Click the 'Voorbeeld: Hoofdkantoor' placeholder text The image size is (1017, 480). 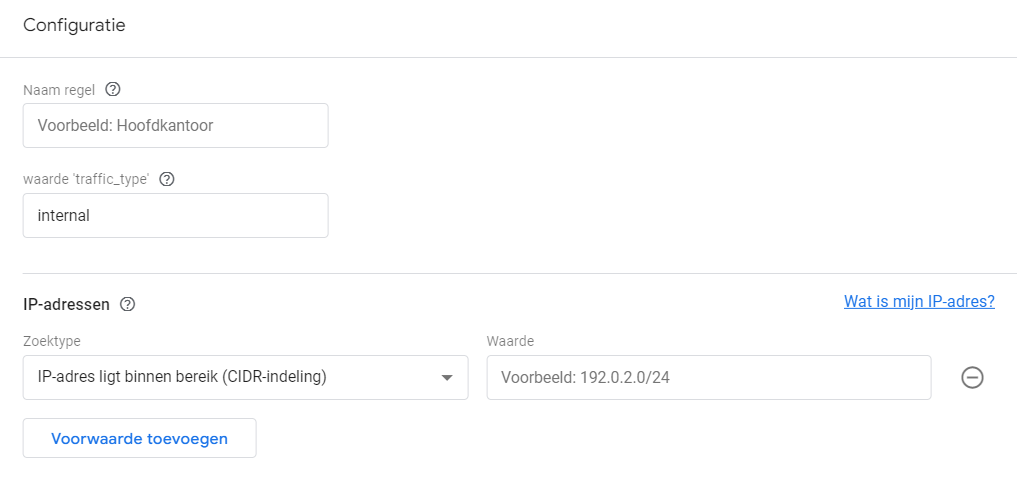pos(125,126)
